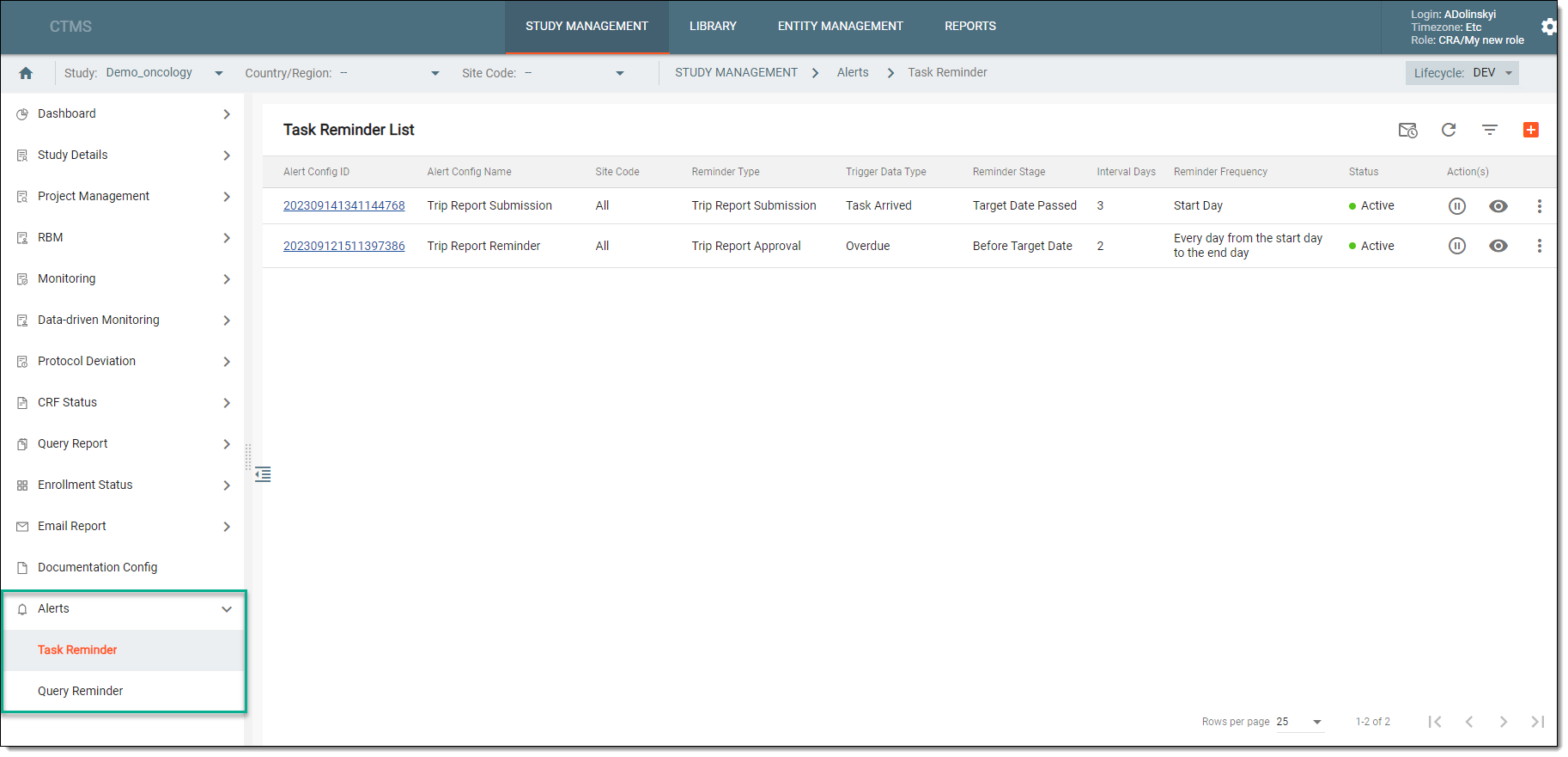The width and height of the screenshot is (1568, 757).
Task: Open the filter icon
Action: pos(1490,130)
